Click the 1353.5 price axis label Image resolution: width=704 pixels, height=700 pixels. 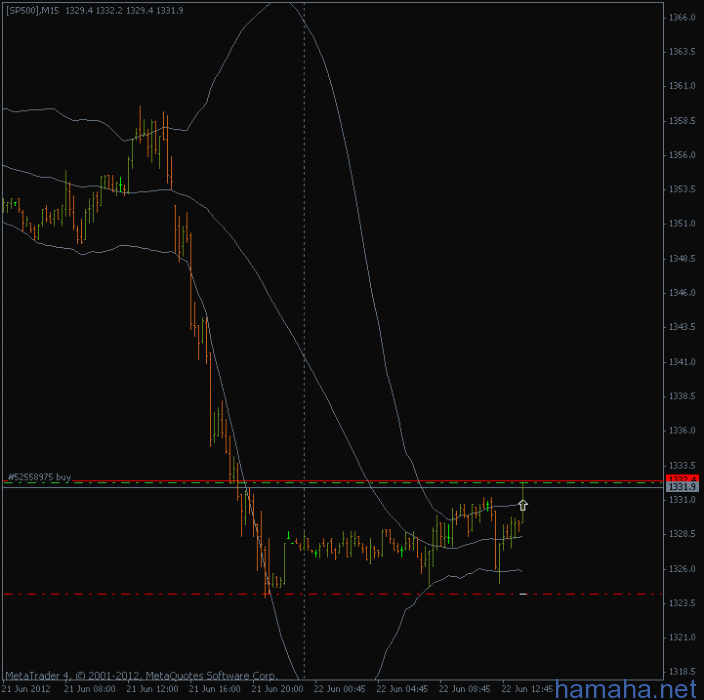(x=682, y=189)
